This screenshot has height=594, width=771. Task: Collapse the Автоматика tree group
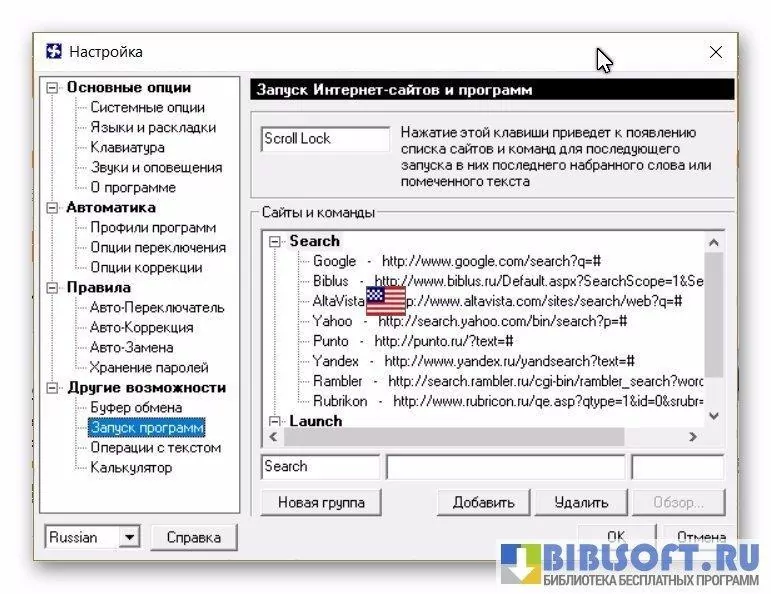[x=53, y=208]
